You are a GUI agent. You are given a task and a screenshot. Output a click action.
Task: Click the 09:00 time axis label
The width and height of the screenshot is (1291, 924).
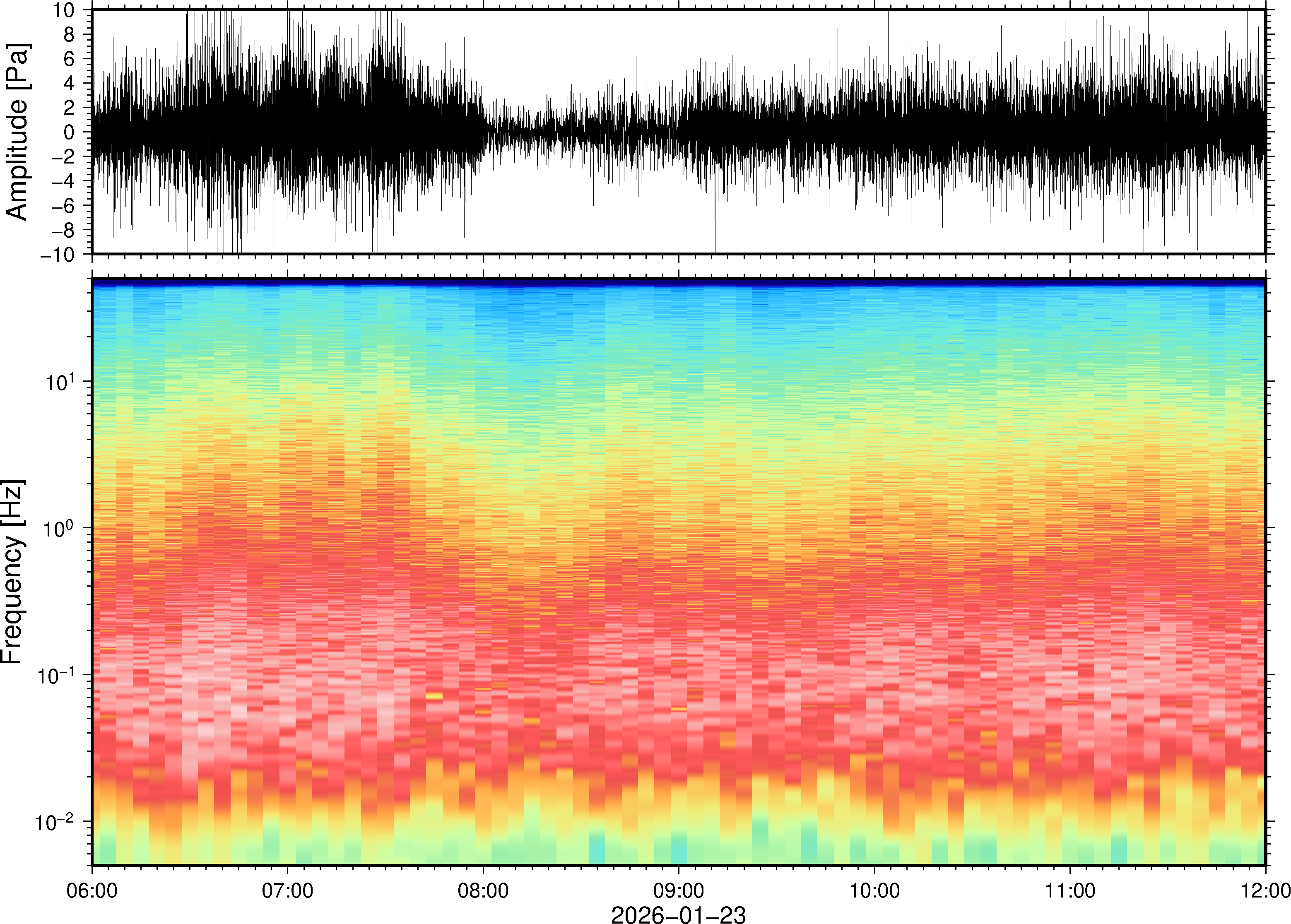(679, 890)
